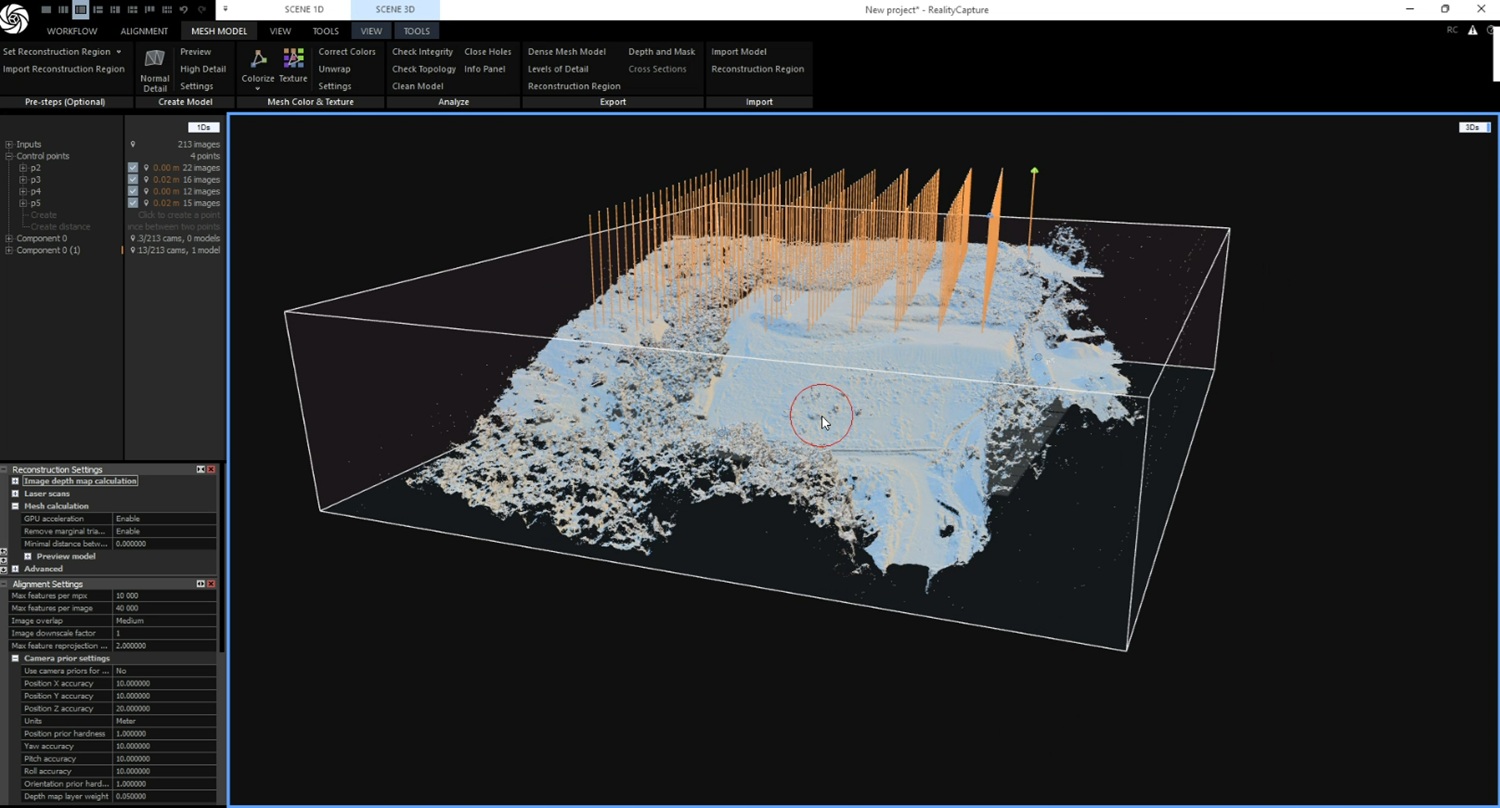Click the Normal Detail model icon
The height and width of the screenshot is (808, 1500).
click(x=154, y=60)
